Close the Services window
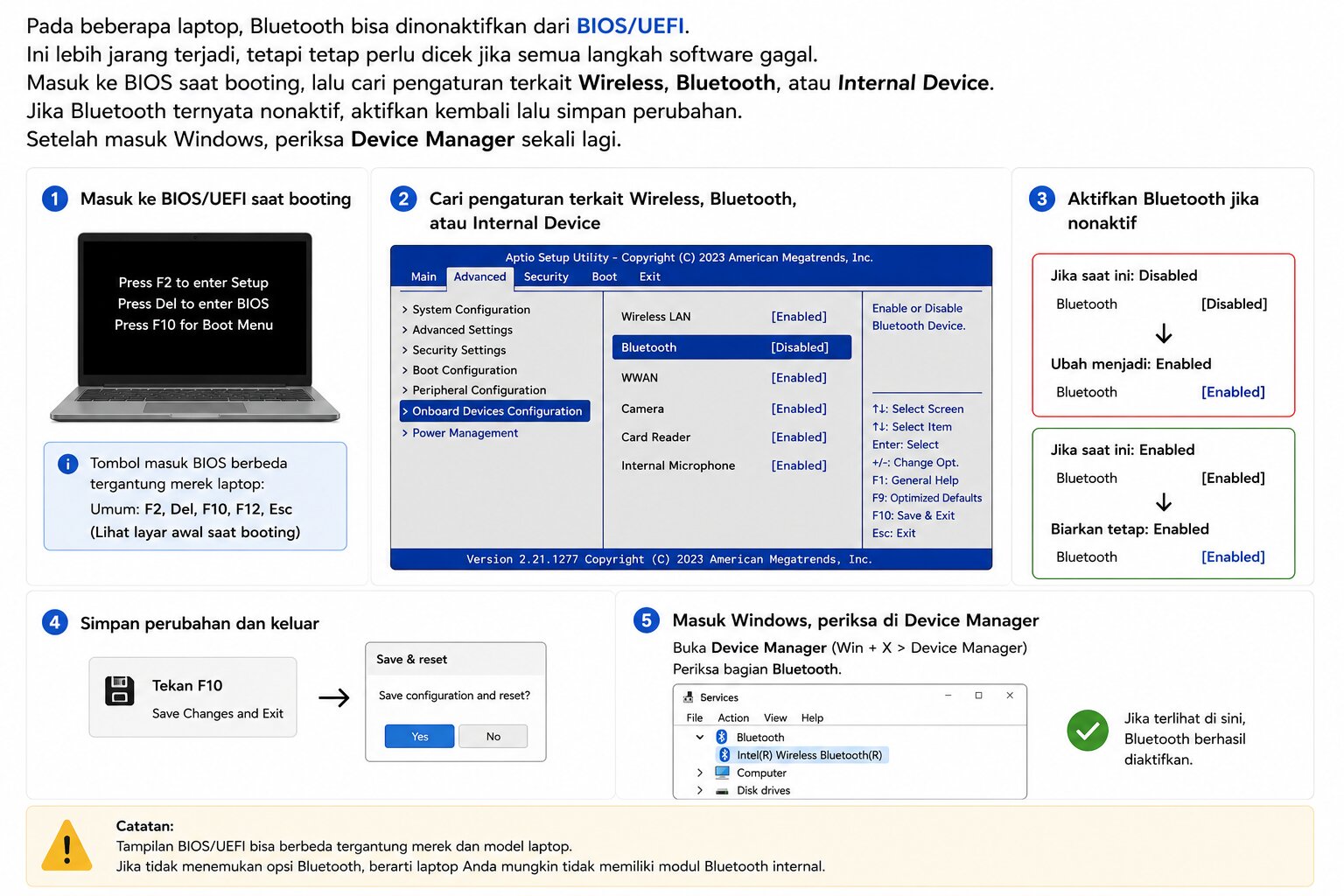The height and width of the screenshot is (896, 1344). (x=1010, y=696)
